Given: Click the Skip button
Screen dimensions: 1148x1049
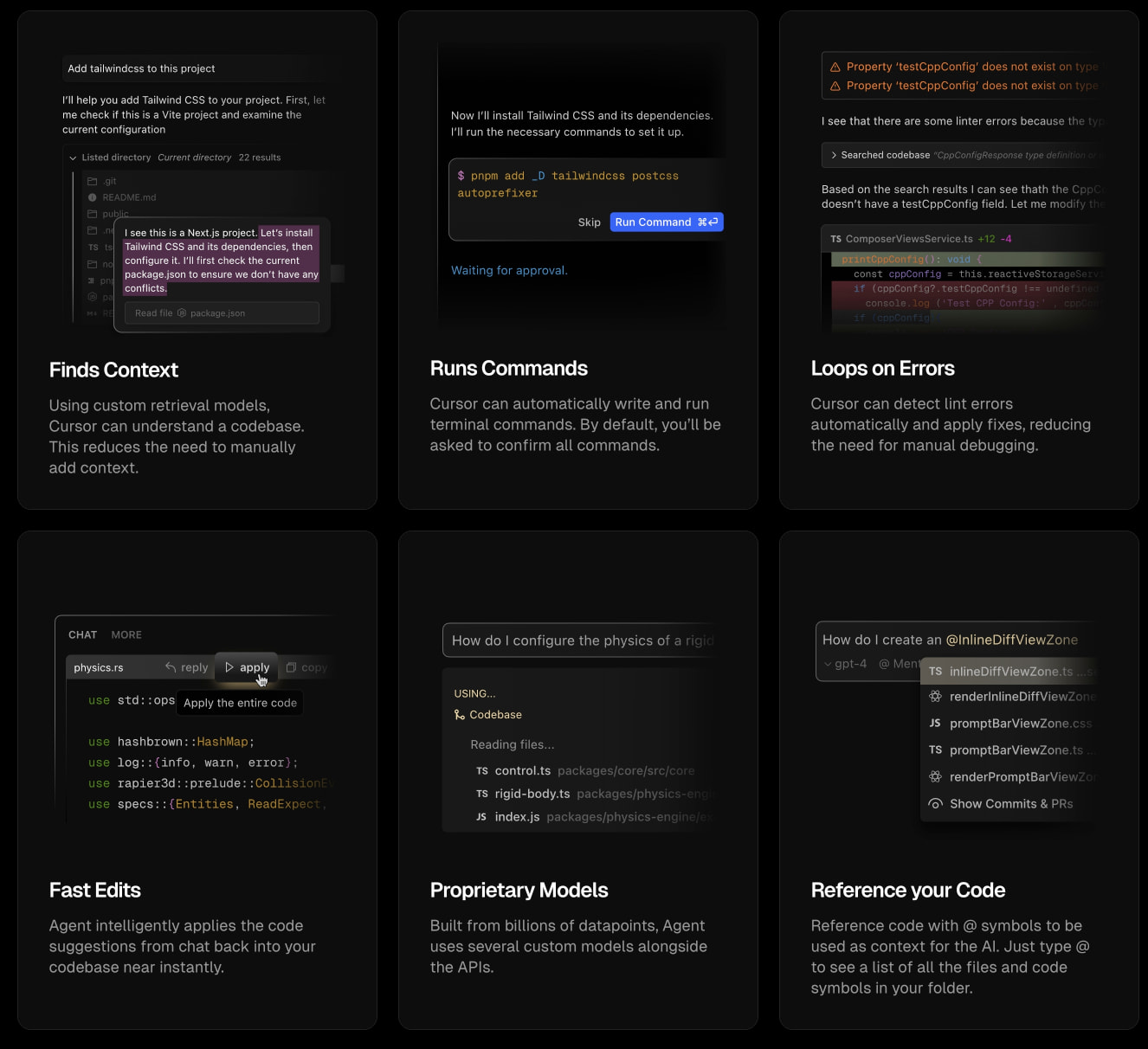Looking at the screenshot, I should (590, 222).
